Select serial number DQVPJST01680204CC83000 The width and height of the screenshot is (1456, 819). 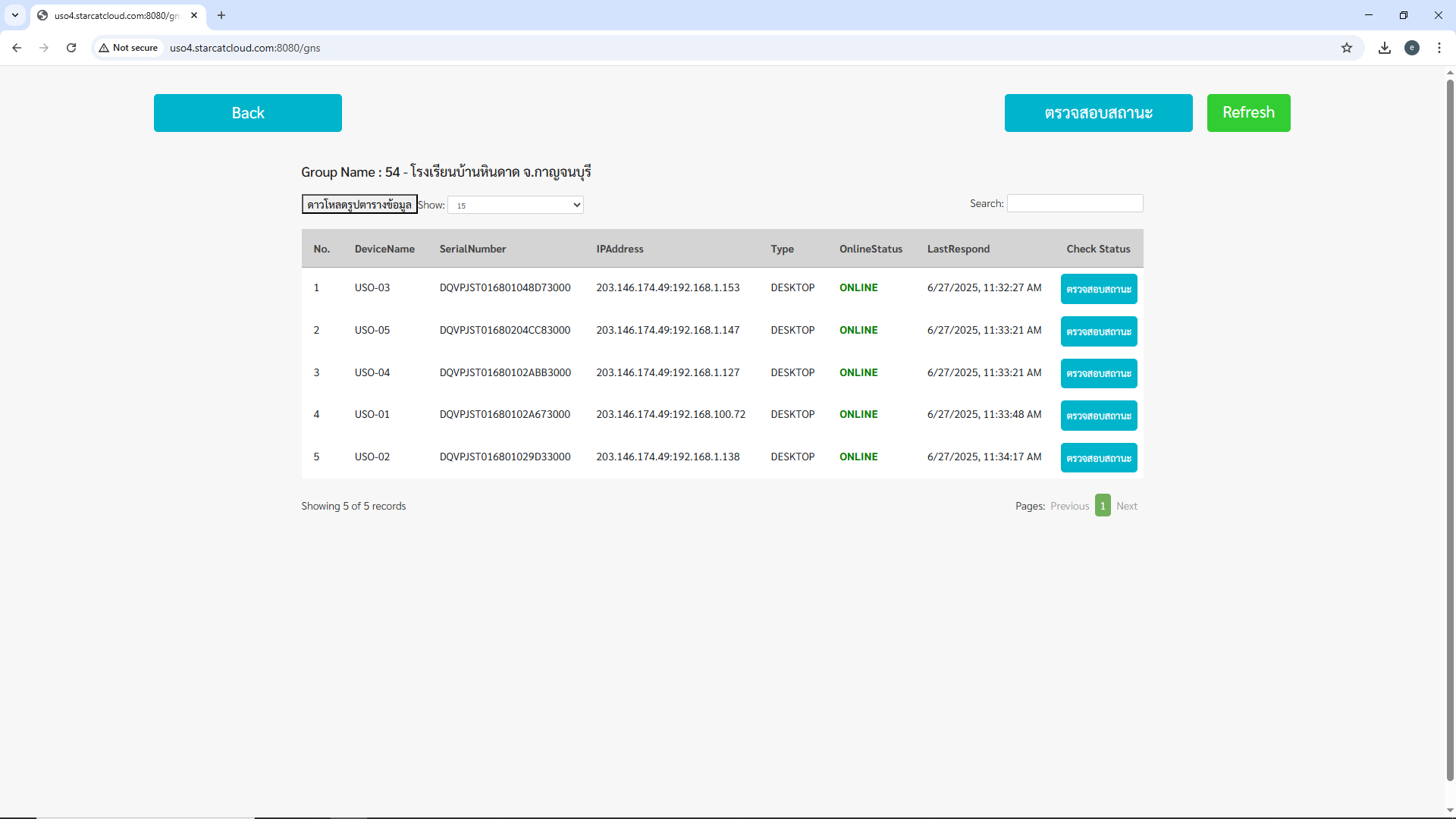pos(505,330)
